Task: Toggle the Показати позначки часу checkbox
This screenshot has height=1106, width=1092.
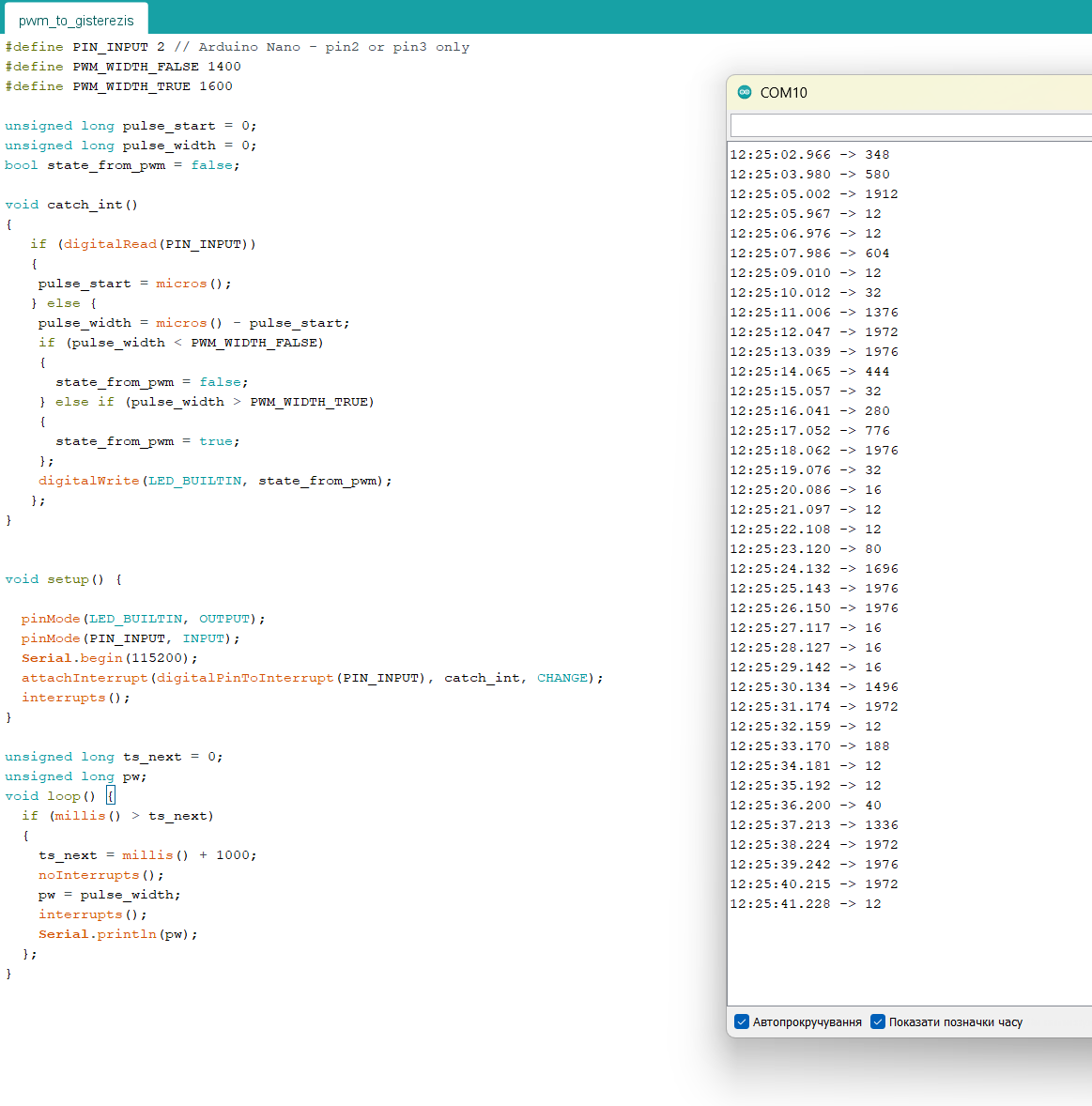Action: click(878, 1022)
